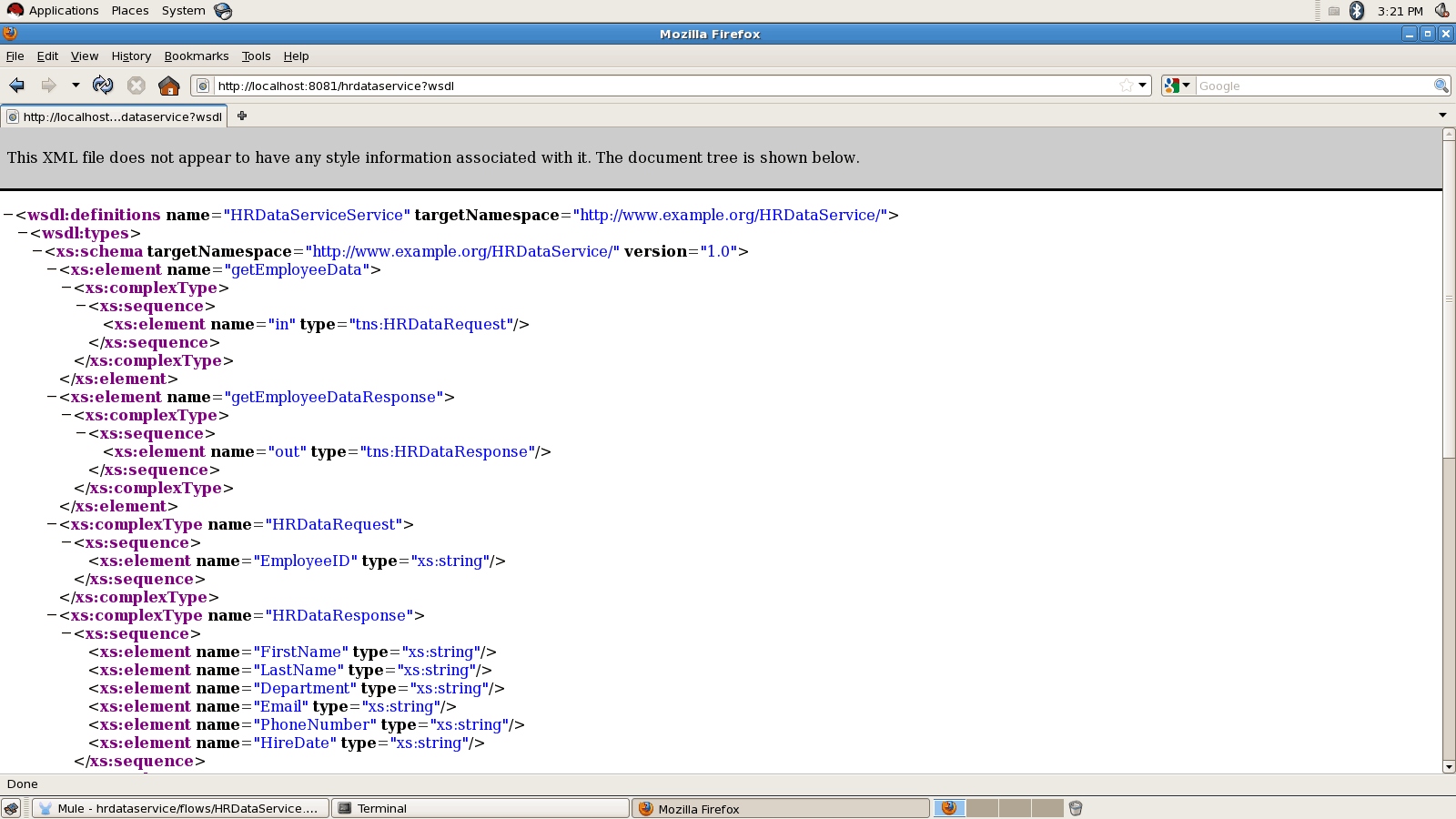Open the back/forward history dropdown arrow
Screen dimensions: 1456x819
tap(76, 86)
